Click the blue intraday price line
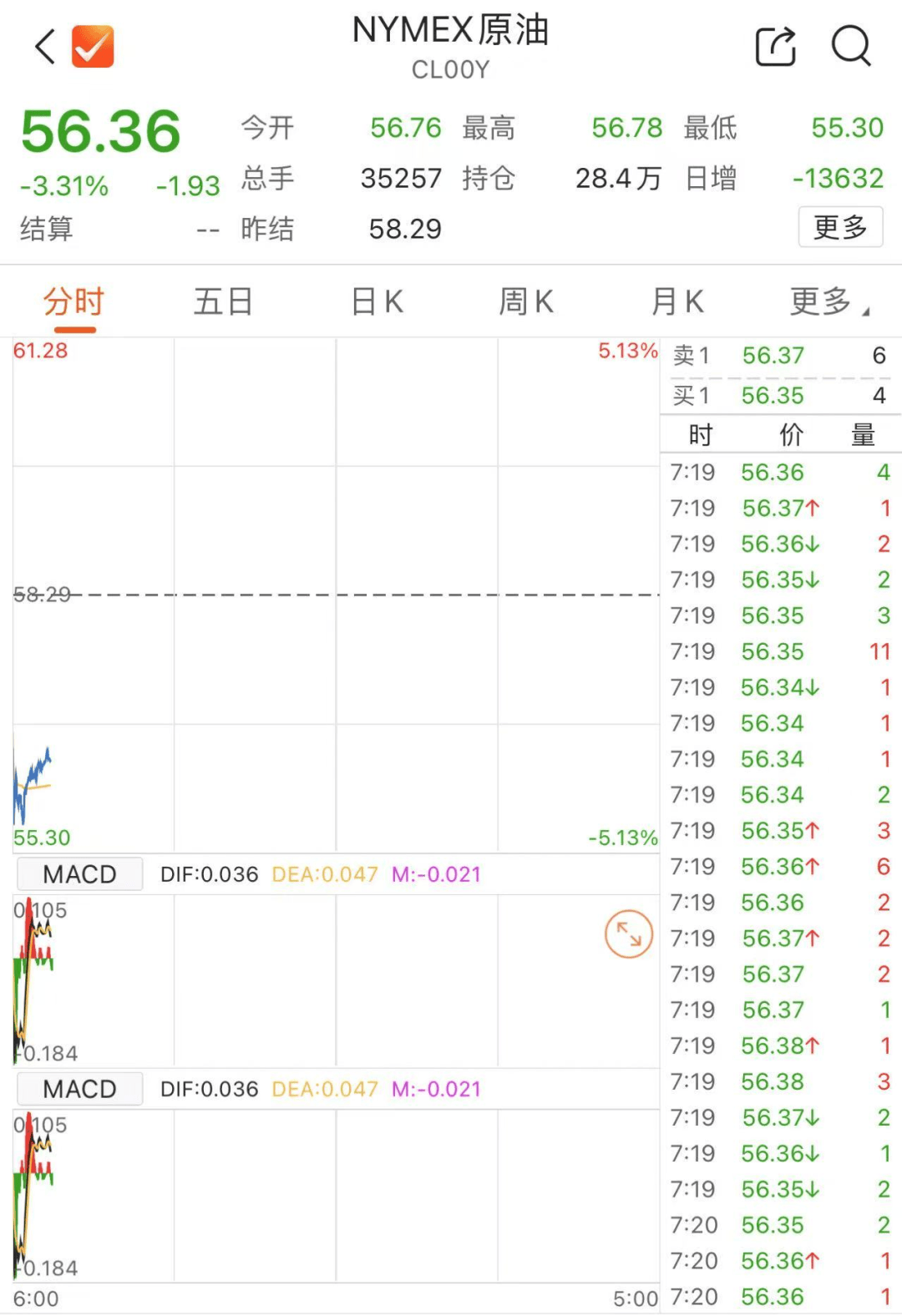The image size is (902, 1316). tap(32, 780)
